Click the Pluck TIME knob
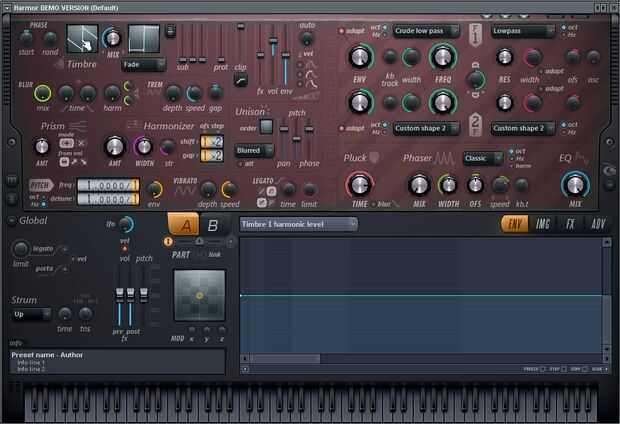The width and height of the screenshot is (620, 424). (x=359, y=185)
